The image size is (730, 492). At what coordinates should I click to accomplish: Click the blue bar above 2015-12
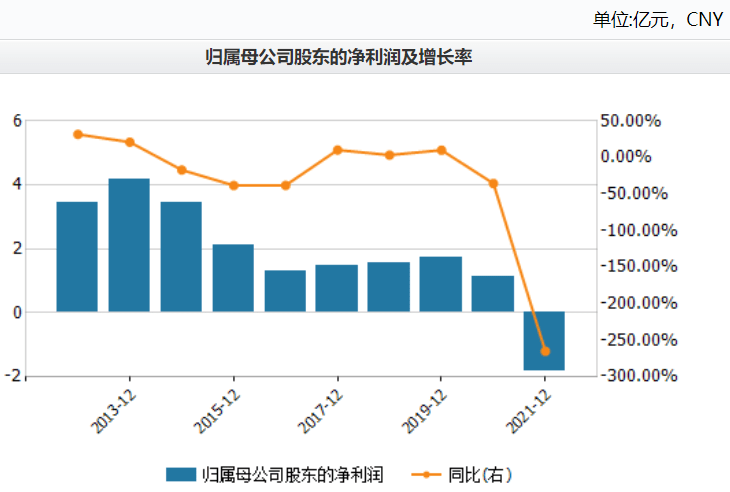click(x=233, y=278)
